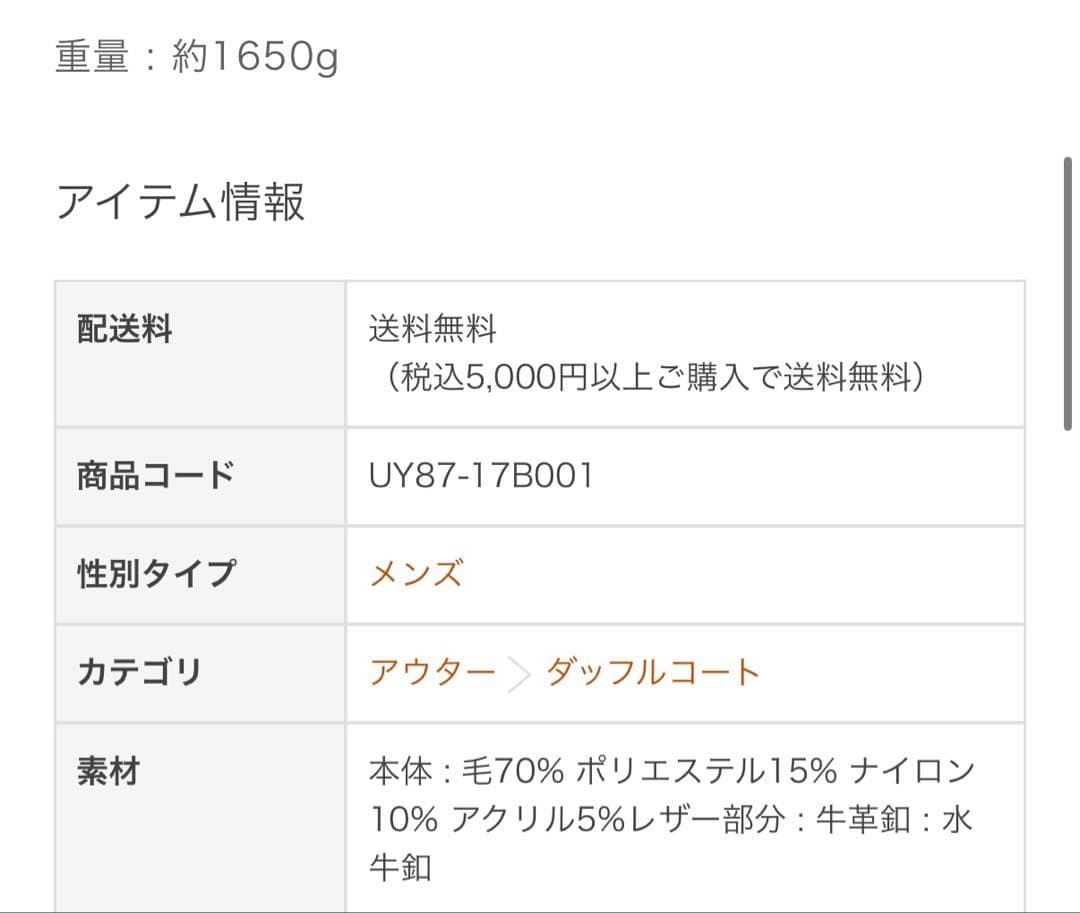Click the アイテム情報 section heading
This screenshot has height=913, width=1080.
180,202
